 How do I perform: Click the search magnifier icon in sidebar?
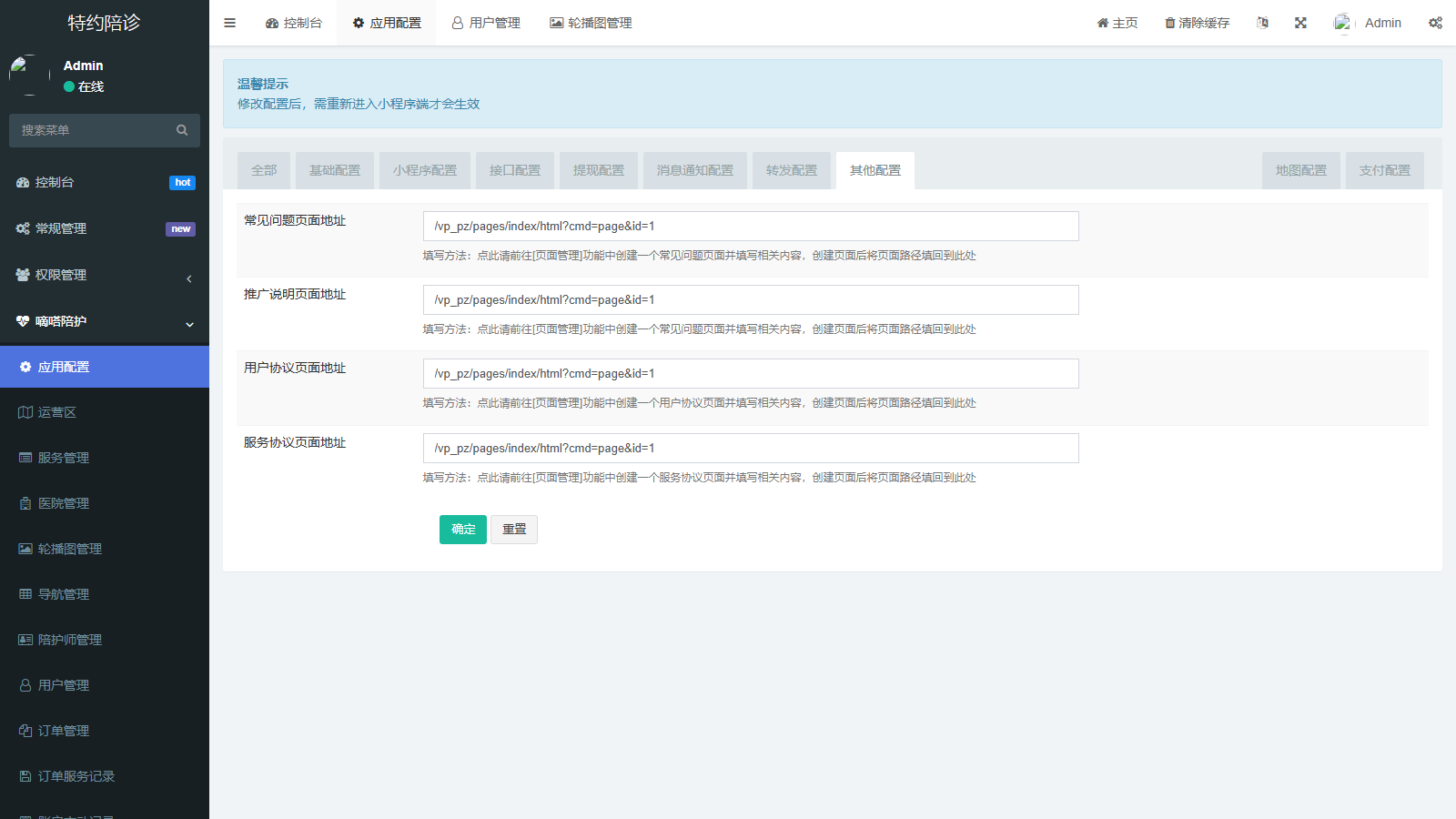[x=182, y=130]
